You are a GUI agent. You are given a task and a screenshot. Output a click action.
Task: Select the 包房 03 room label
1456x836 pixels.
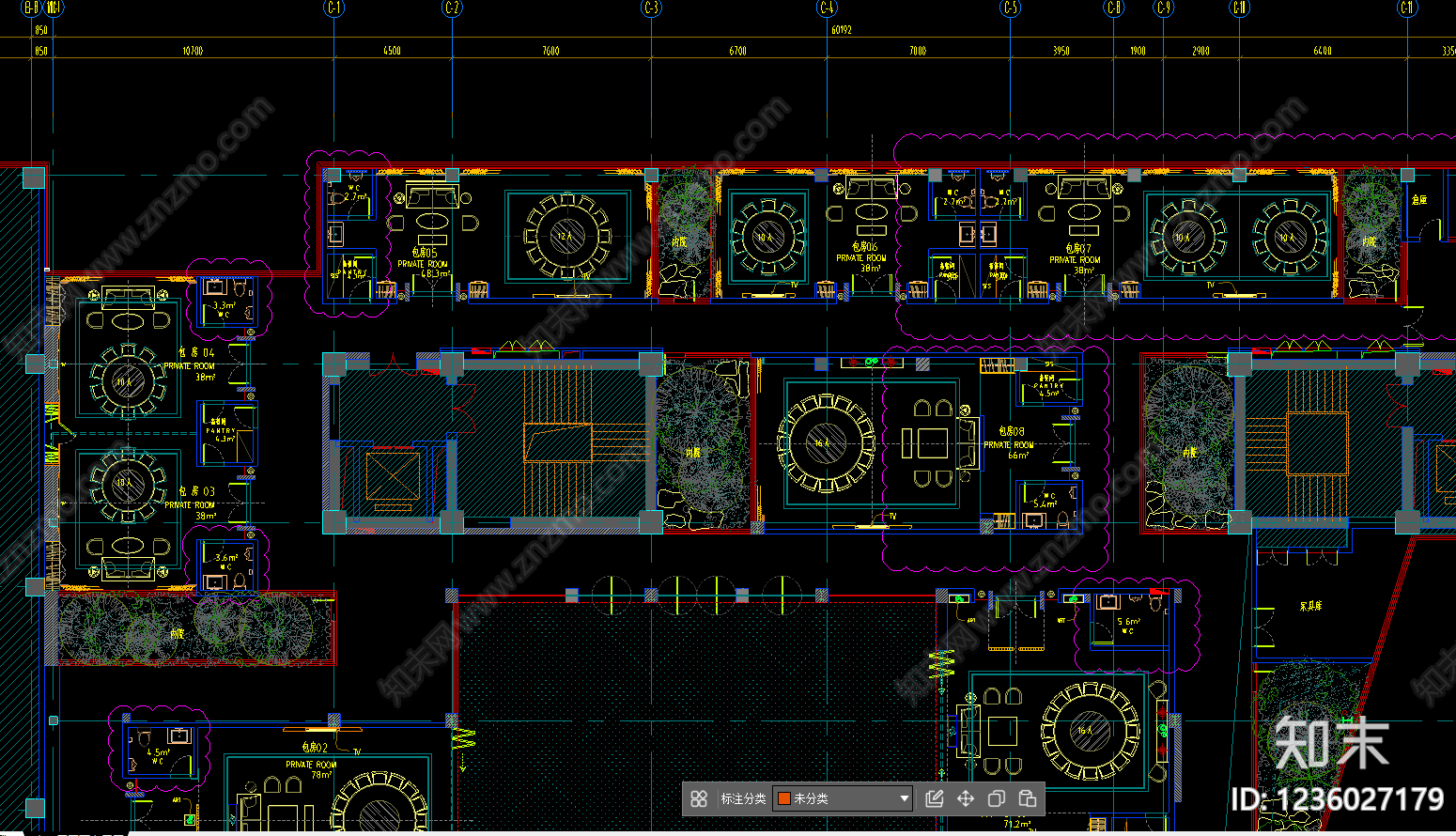point(196,491)
